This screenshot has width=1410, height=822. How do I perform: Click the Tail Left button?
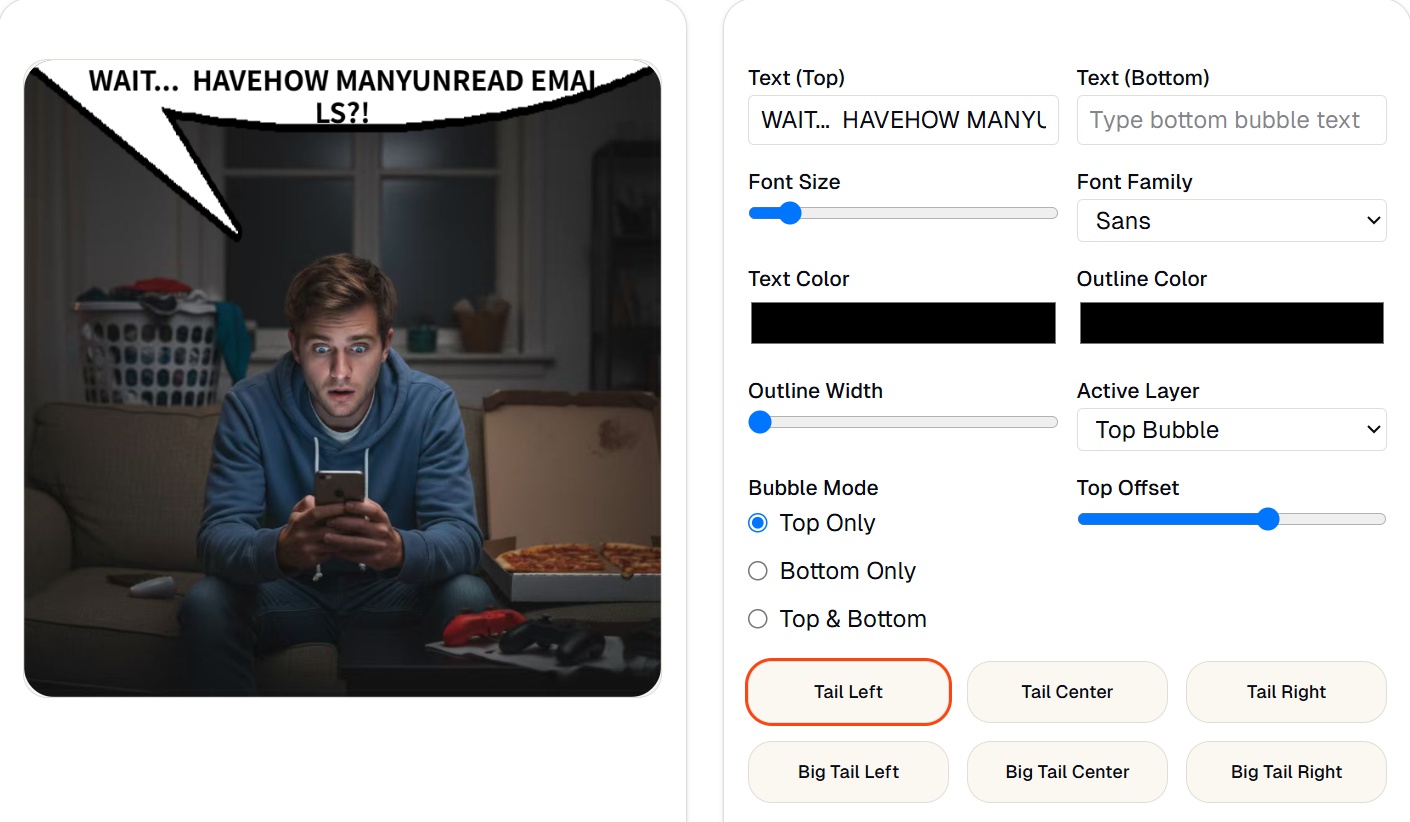(x=848, y=692)
